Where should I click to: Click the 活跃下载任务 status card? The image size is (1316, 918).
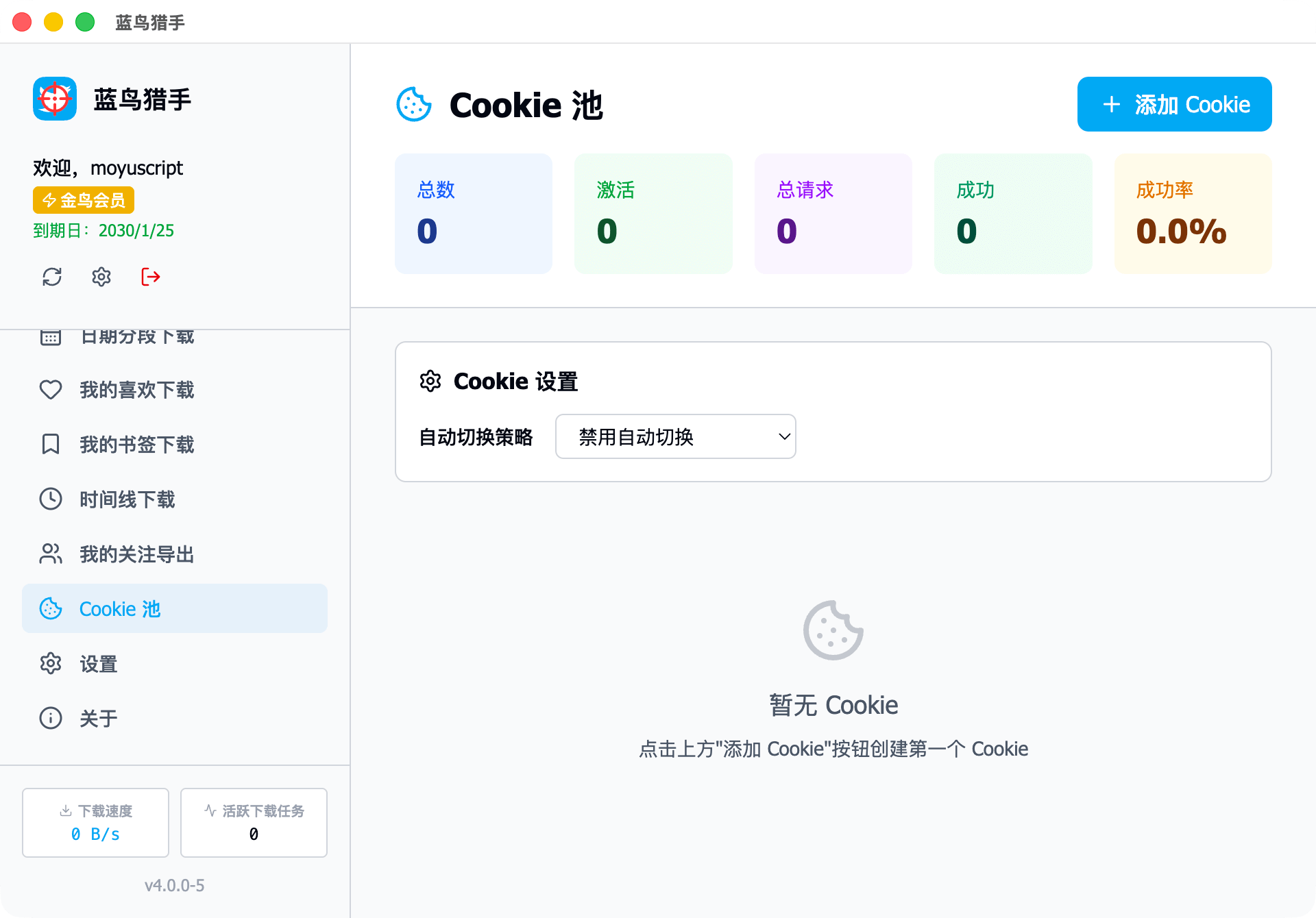[x=254, y=822]
